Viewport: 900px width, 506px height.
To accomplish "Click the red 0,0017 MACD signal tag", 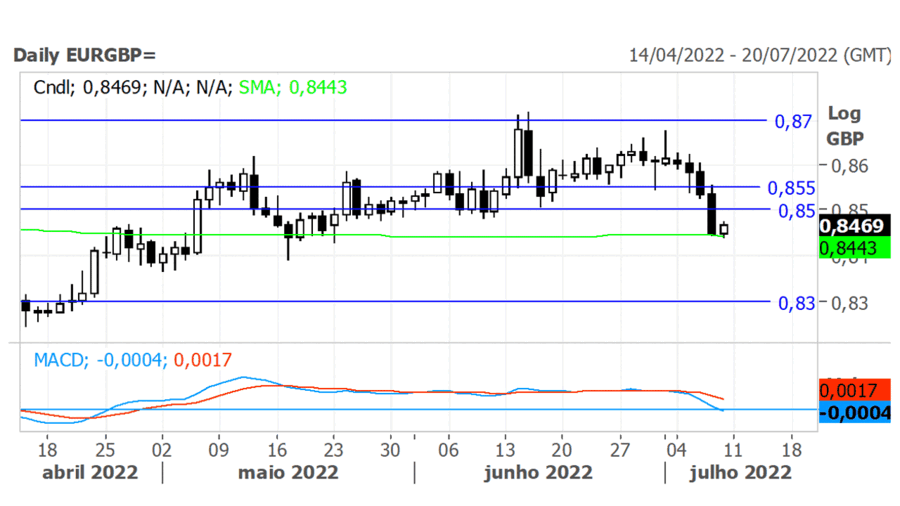I will point(852,390).
